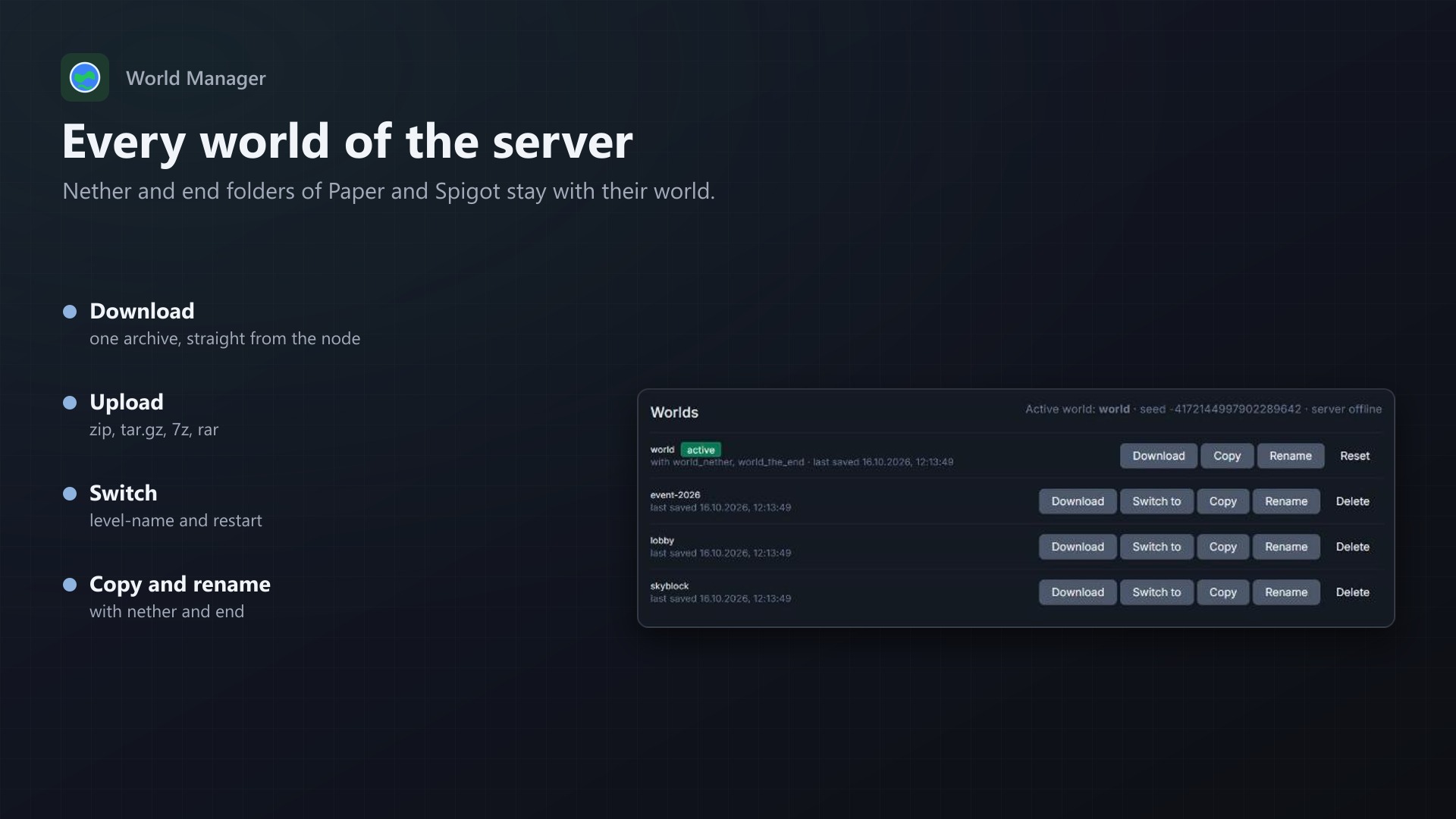Delete the event-2026 world

[1352, 501]
